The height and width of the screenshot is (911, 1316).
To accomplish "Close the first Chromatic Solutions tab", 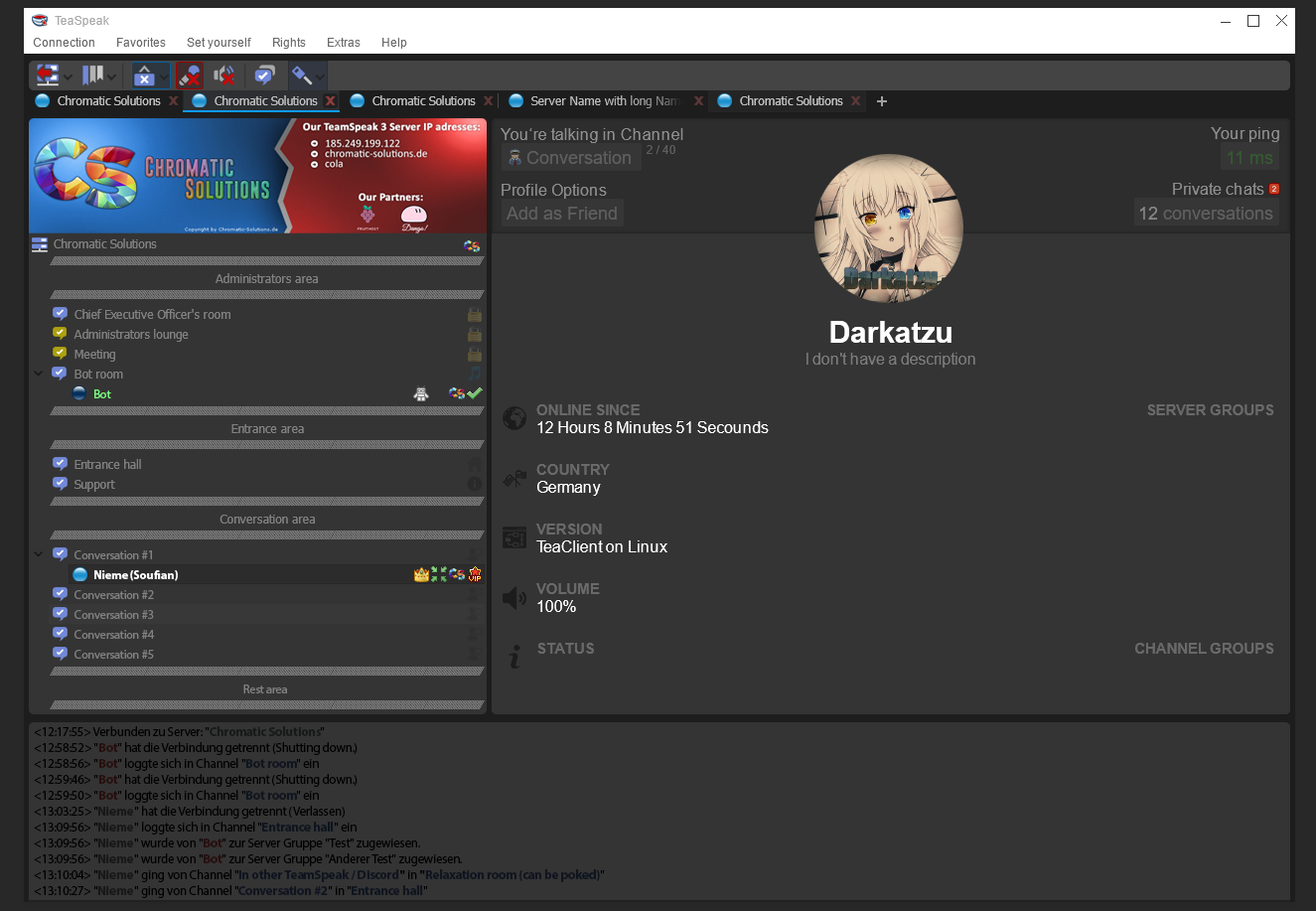I will pos(174,101).
